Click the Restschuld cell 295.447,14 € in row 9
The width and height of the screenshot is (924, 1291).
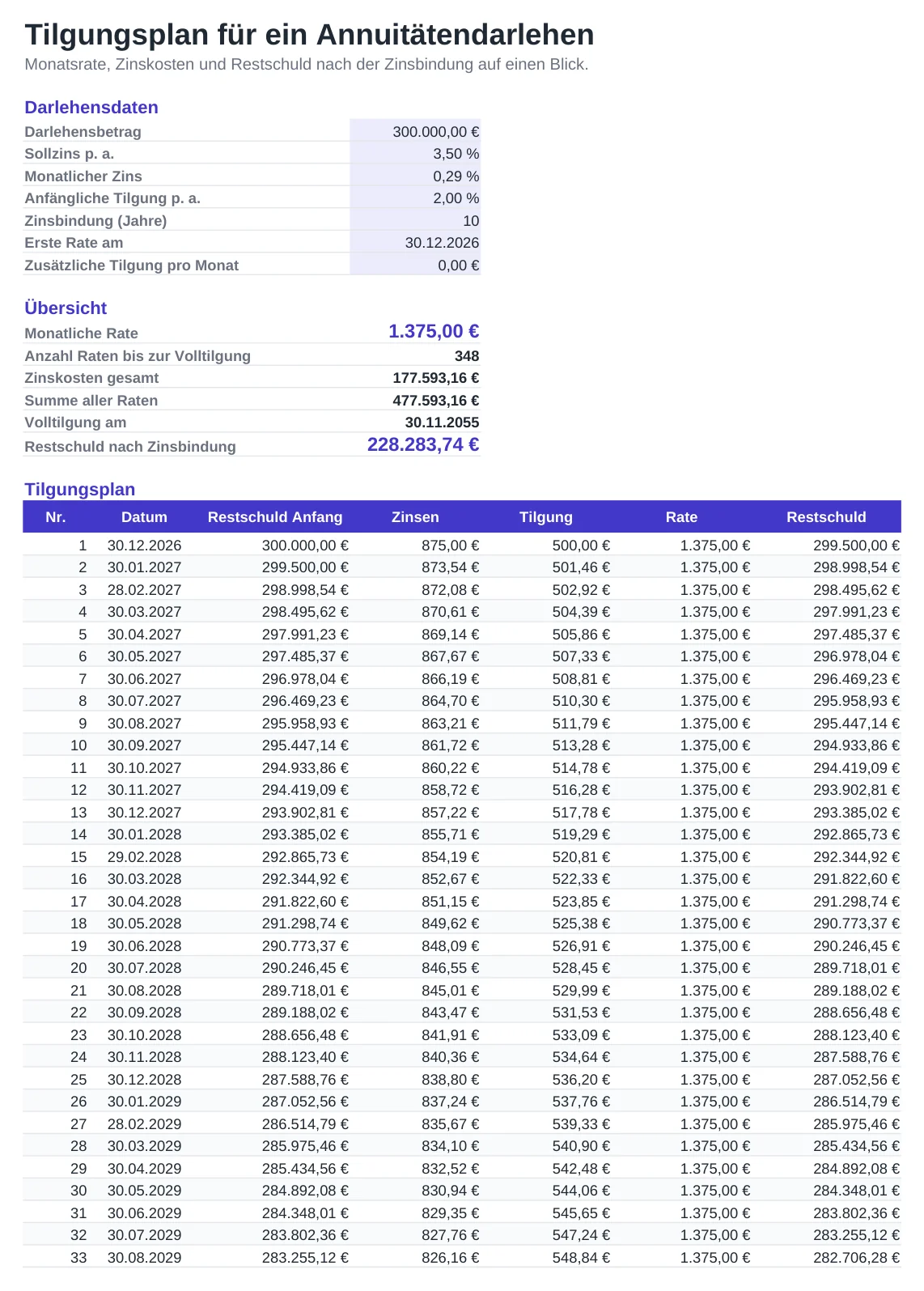pos(856,724)
